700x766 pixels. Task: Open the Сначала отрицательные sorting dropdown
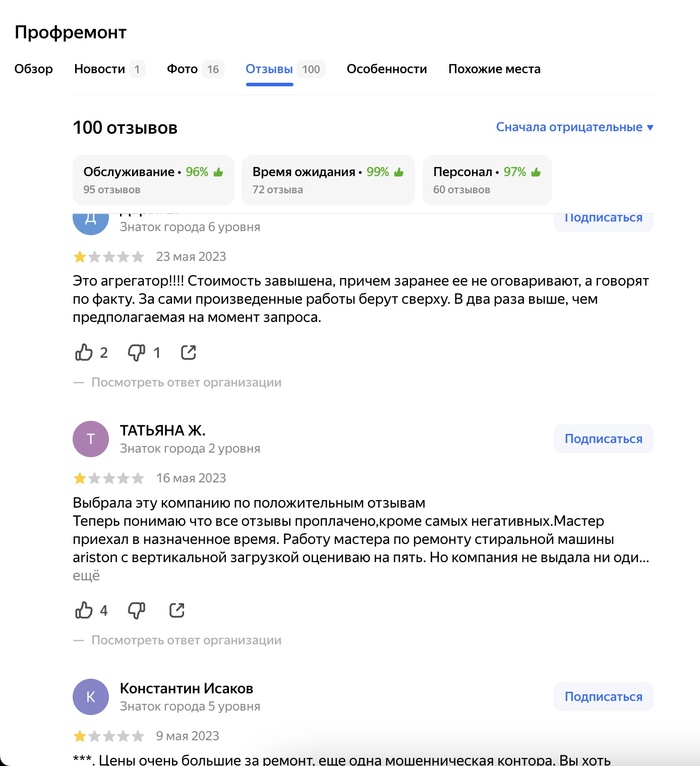[x=574, y=127]
